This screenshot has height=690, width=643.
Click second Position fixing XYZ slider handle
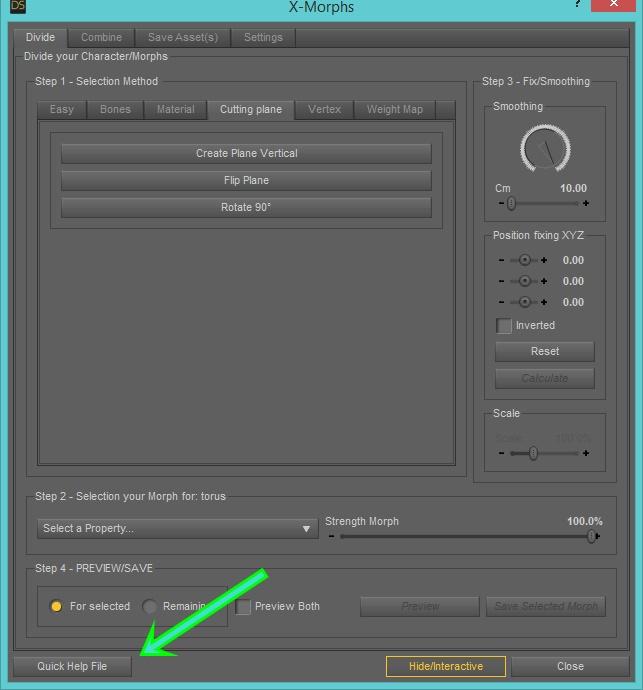click(x=524, y=281)
